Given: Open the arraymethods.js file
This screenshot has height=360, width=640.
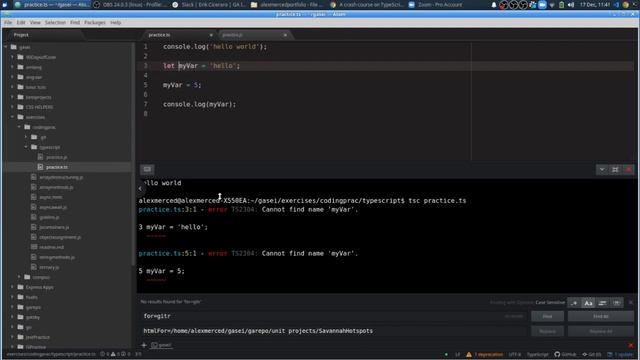Looking at the screenshot, I should coord(56,187).
